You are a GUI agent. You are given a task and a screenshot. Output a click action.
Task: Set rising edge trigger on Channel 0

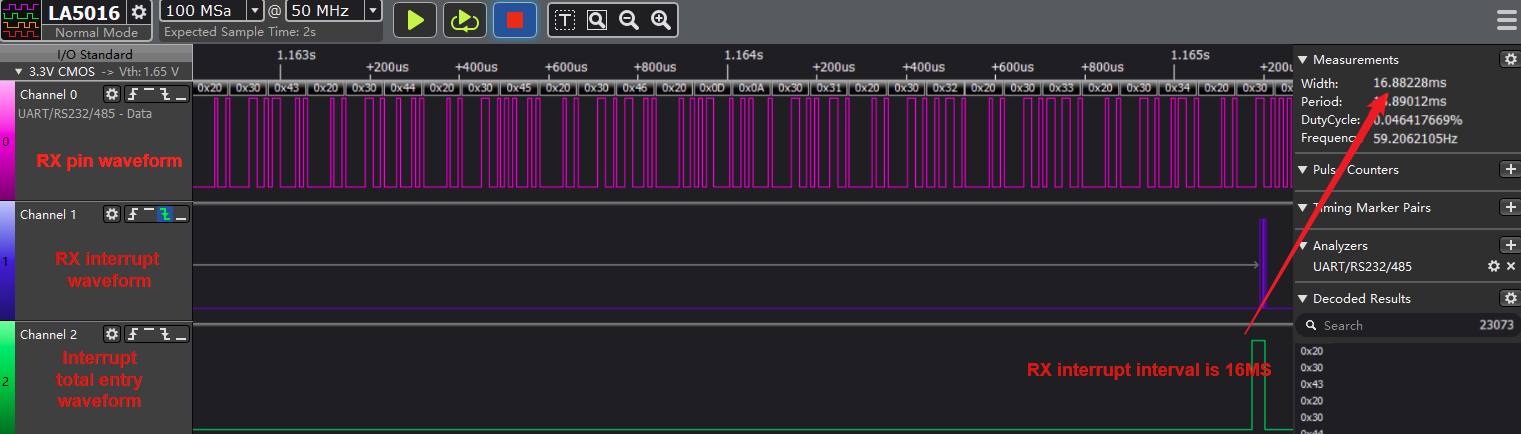pos(132,94)
